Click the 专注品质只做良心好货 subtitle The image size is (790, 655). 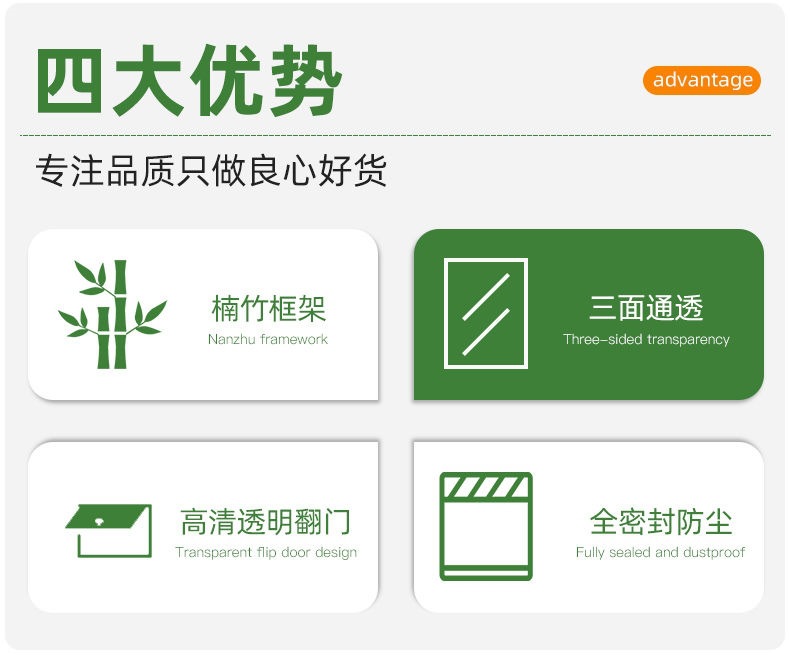click(211, 170)
